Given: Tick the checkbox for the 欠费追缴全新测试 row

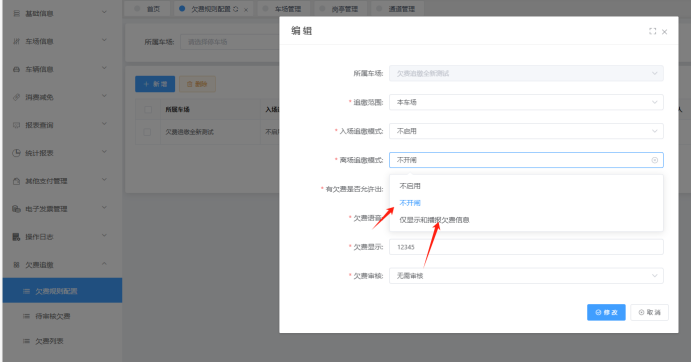Looking at the screenshot, I should pyautogui.click(x=147, y=132).
